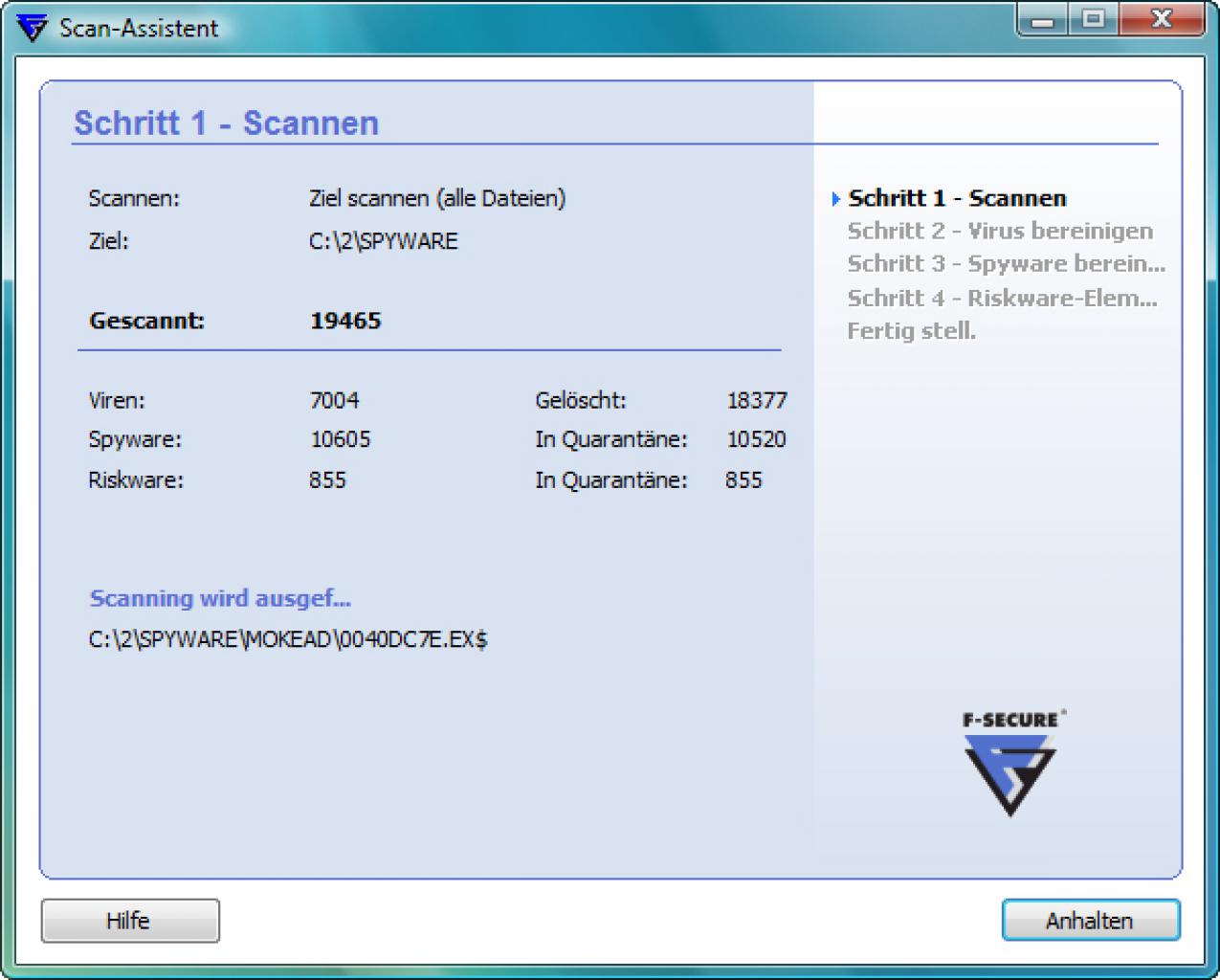1220x980 pixels.
Task: Select Schritt 4 - Riskware-Elemente step
Action: [x=1002, y=298]
